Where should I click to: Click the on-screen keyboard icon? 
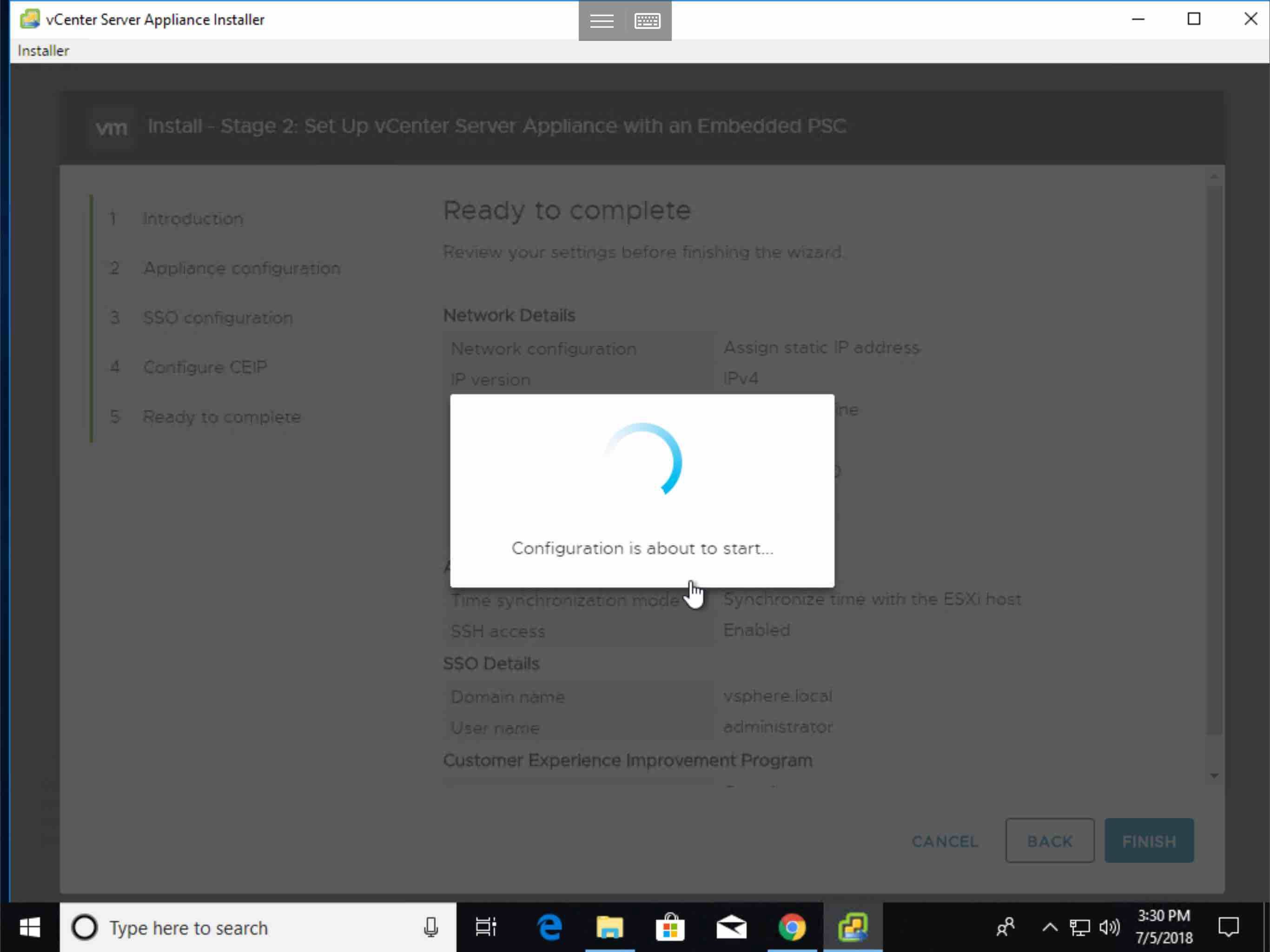pyautogui.click(x=648, y=20)
